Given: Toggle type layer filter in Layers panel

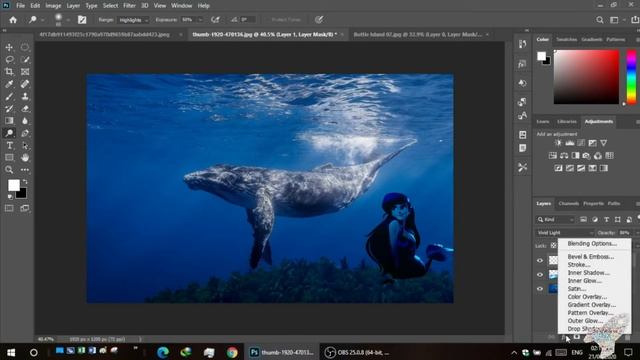Looking at the screenshot, I should (607, 220).
